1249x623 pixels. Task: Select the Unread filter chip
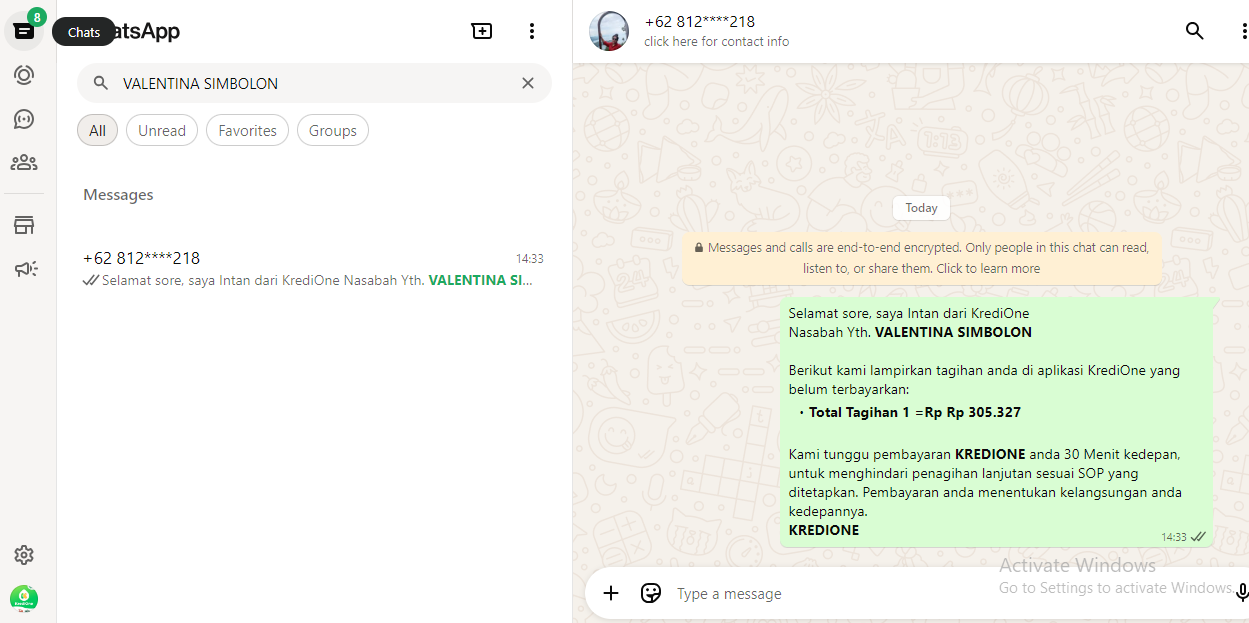pyautogui.click(x=162, y=130)
